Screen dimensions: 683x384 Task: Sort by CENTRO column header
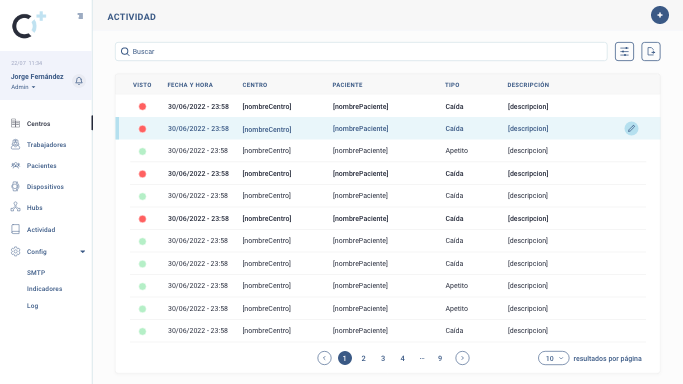[255, 85]
